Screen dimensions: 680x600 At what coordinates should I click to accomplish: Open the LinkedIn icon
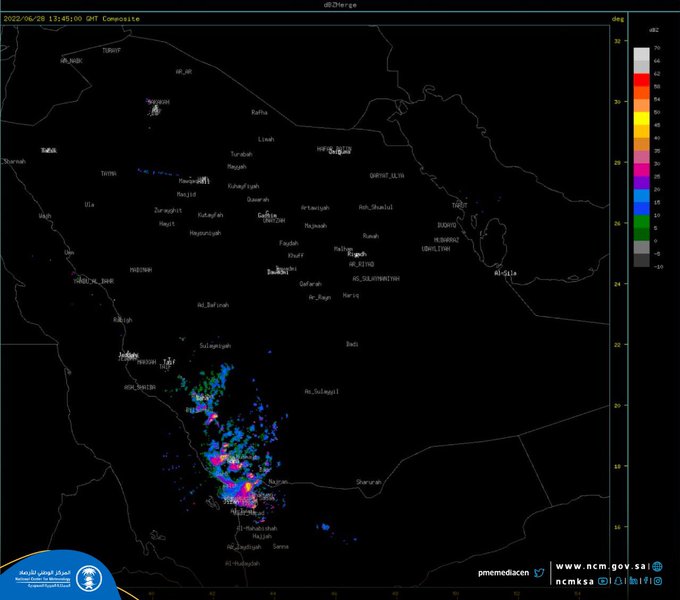634,581
